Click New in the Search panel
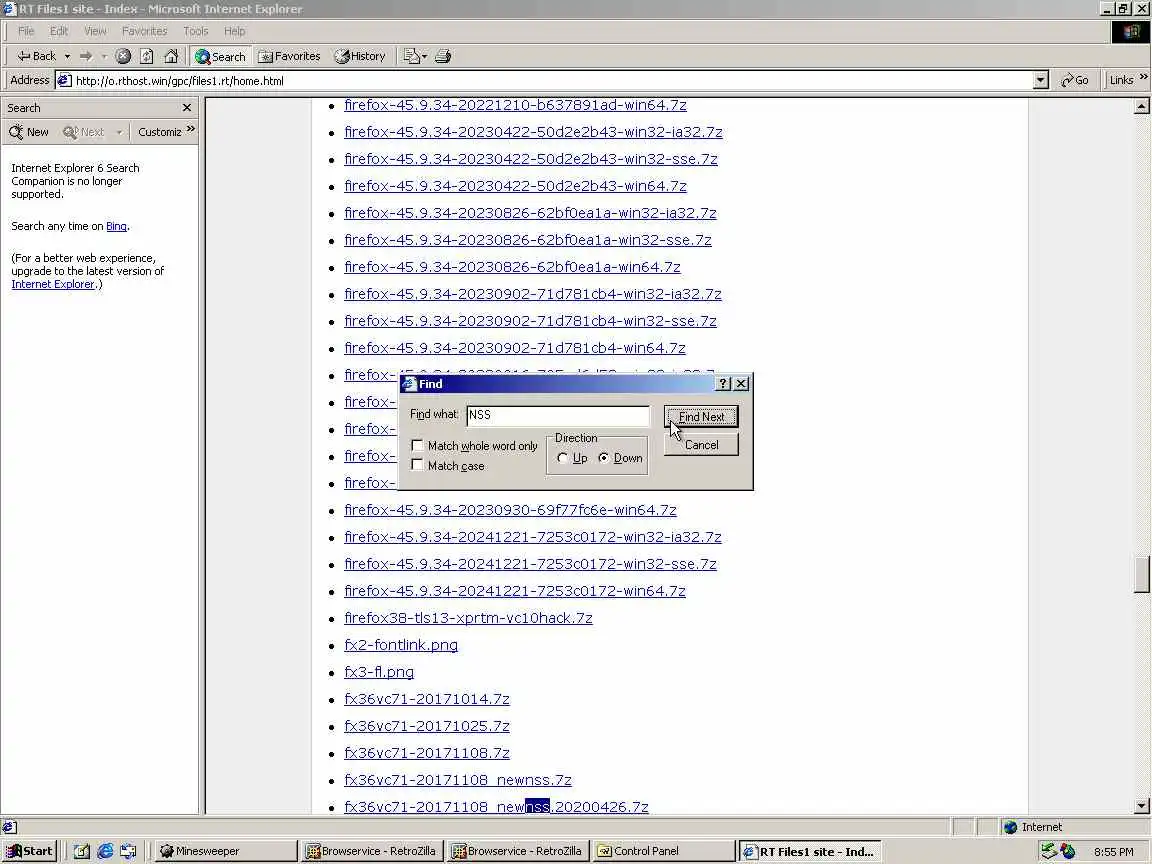 (29, 132)
